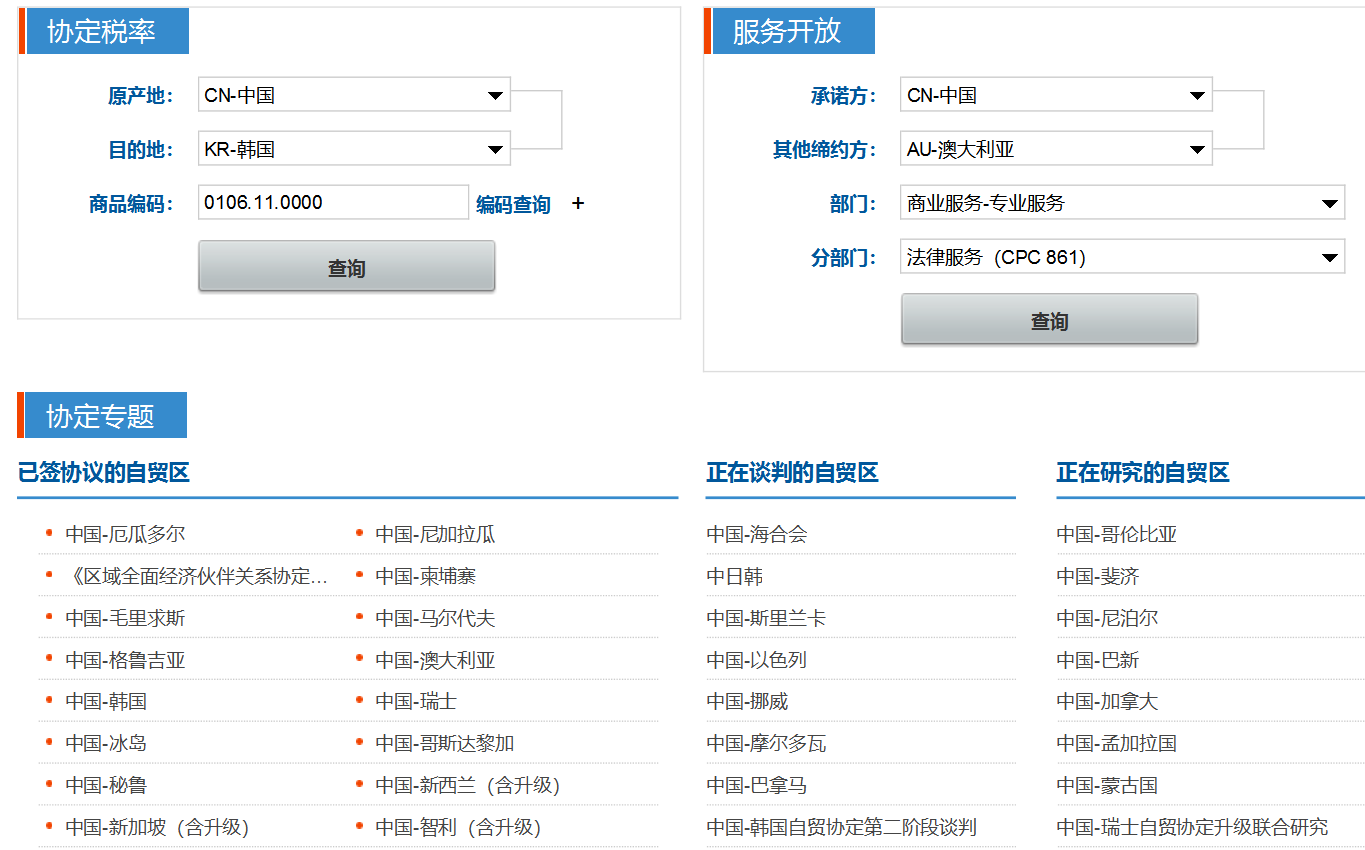This screenshot has width=1365, height=850.
Task: Click the 编码查询 link
Action: coord(513,205)
